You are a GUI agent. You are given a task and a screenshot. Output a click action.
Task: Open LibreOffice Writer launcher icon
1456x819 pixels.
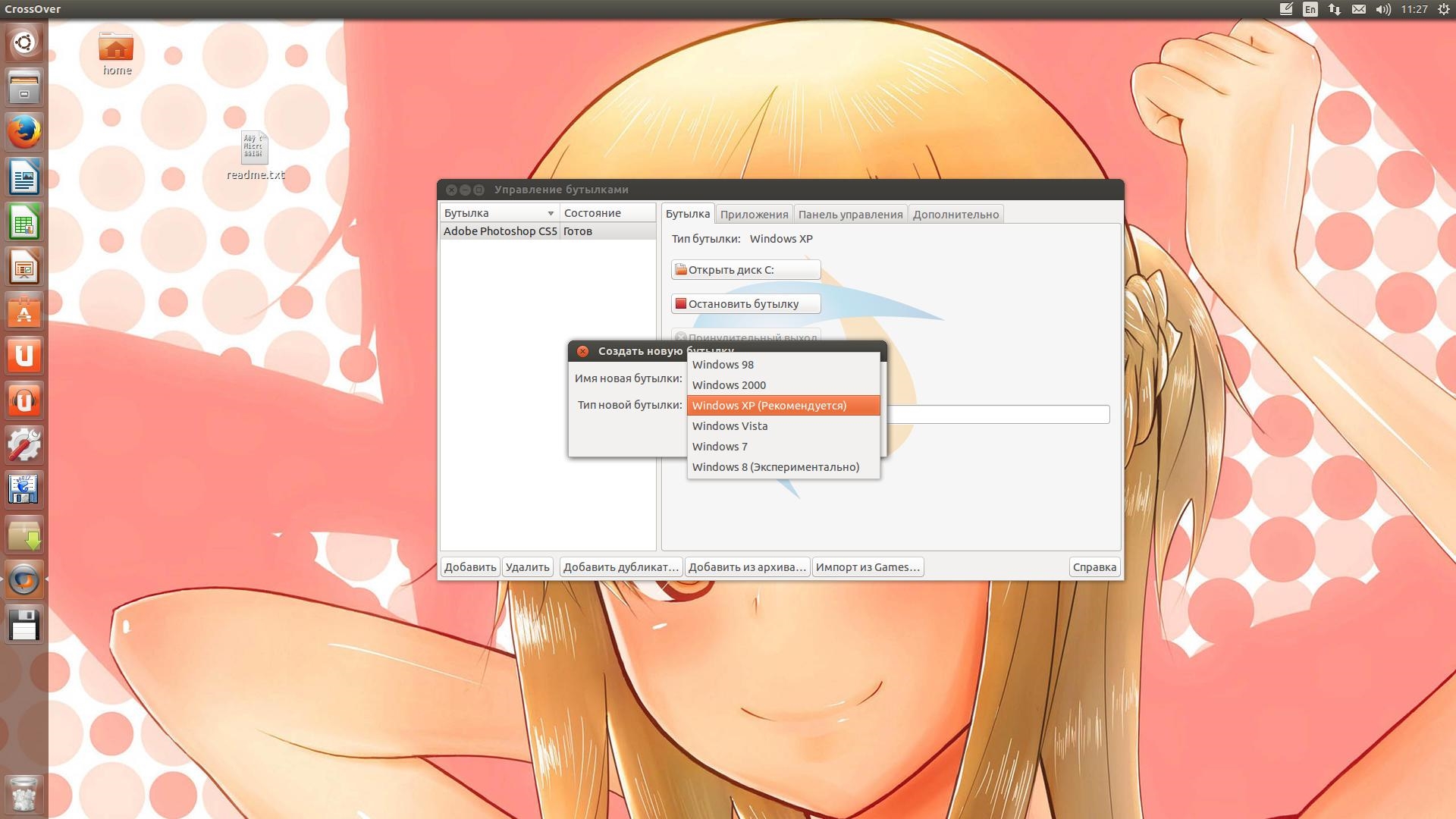[x=24, y=177]
